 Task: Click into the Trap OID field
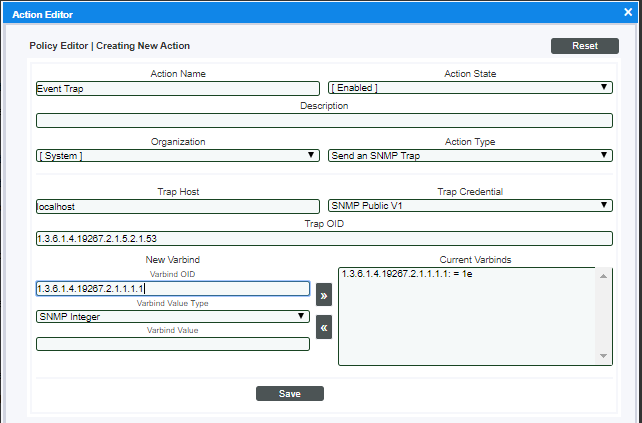click(x=323, y=238)
